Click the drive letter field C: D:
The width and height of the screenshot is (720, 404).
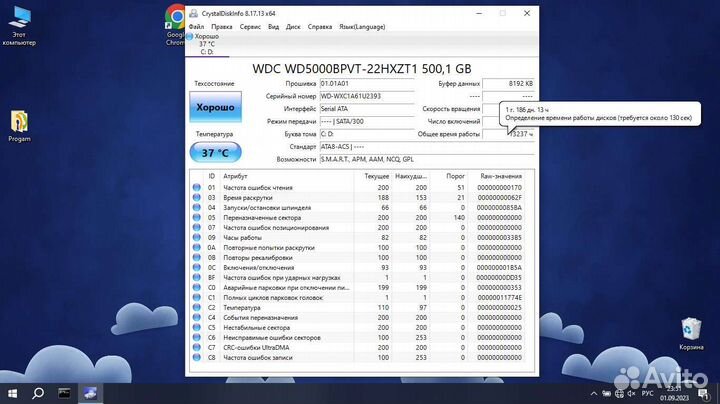tap(367, 134)
